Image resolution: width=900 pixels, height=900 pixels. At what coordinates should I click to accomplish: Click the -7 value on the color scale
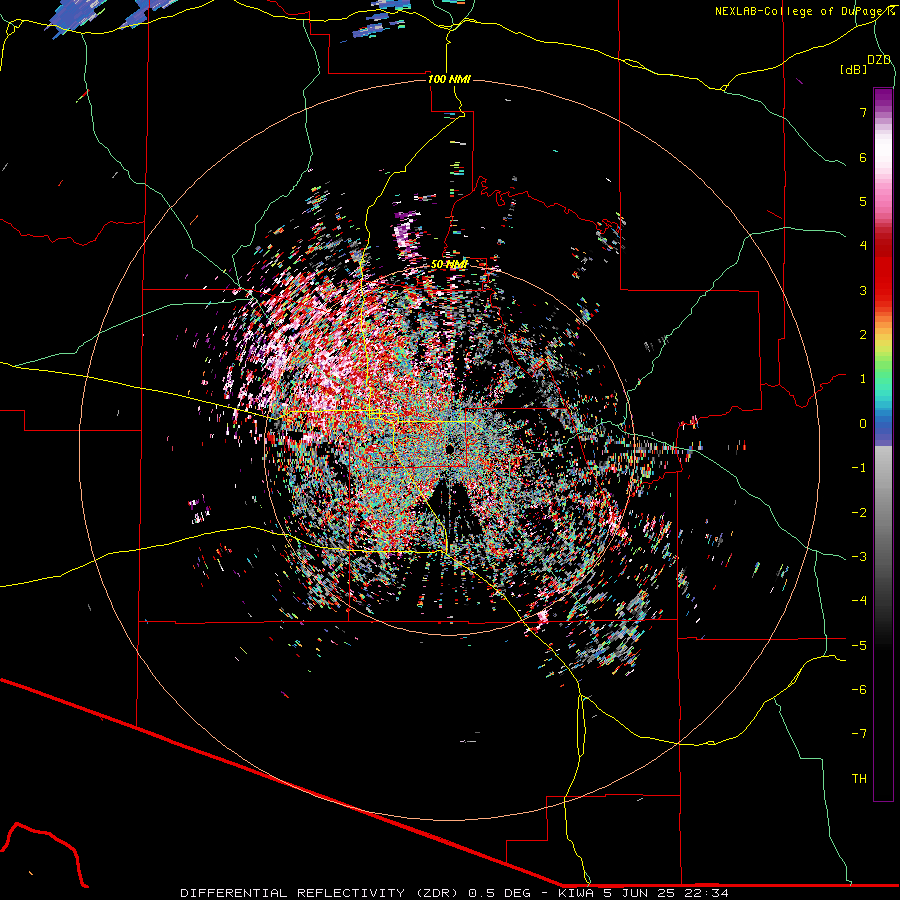[859, 734]
